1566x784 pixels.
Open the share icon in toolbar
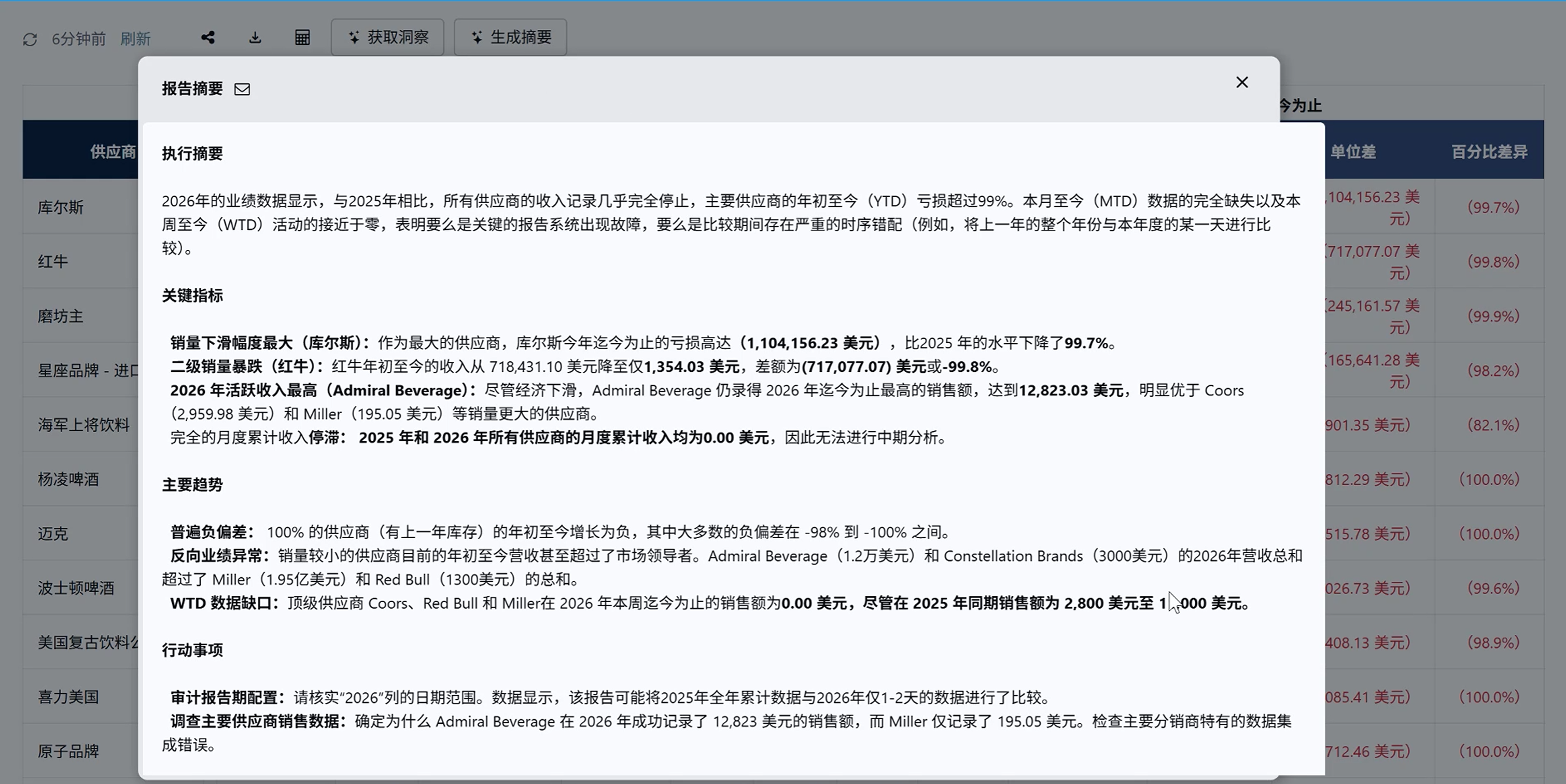click(208, 38)
